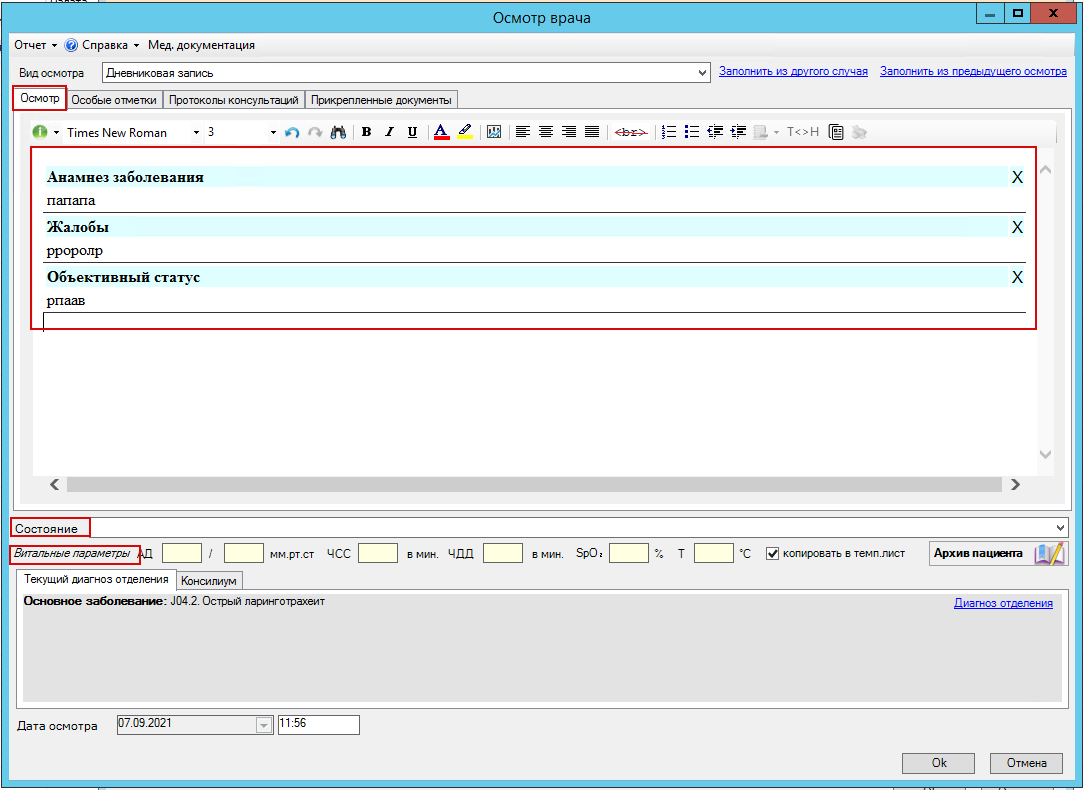The height and width of the screenshot is (790, 1084).
Task: Expand the Состояние dropdown
Action: point(1060,528)
